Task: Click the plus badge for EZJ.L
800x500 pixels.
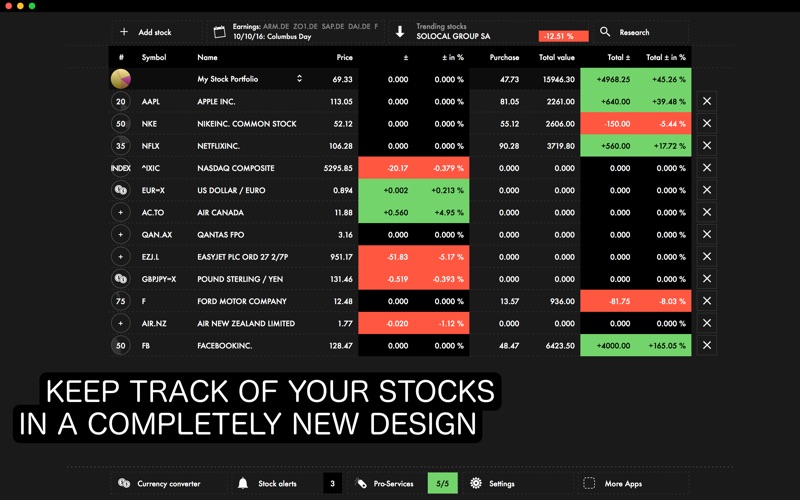Action: (x=121, y=257)
